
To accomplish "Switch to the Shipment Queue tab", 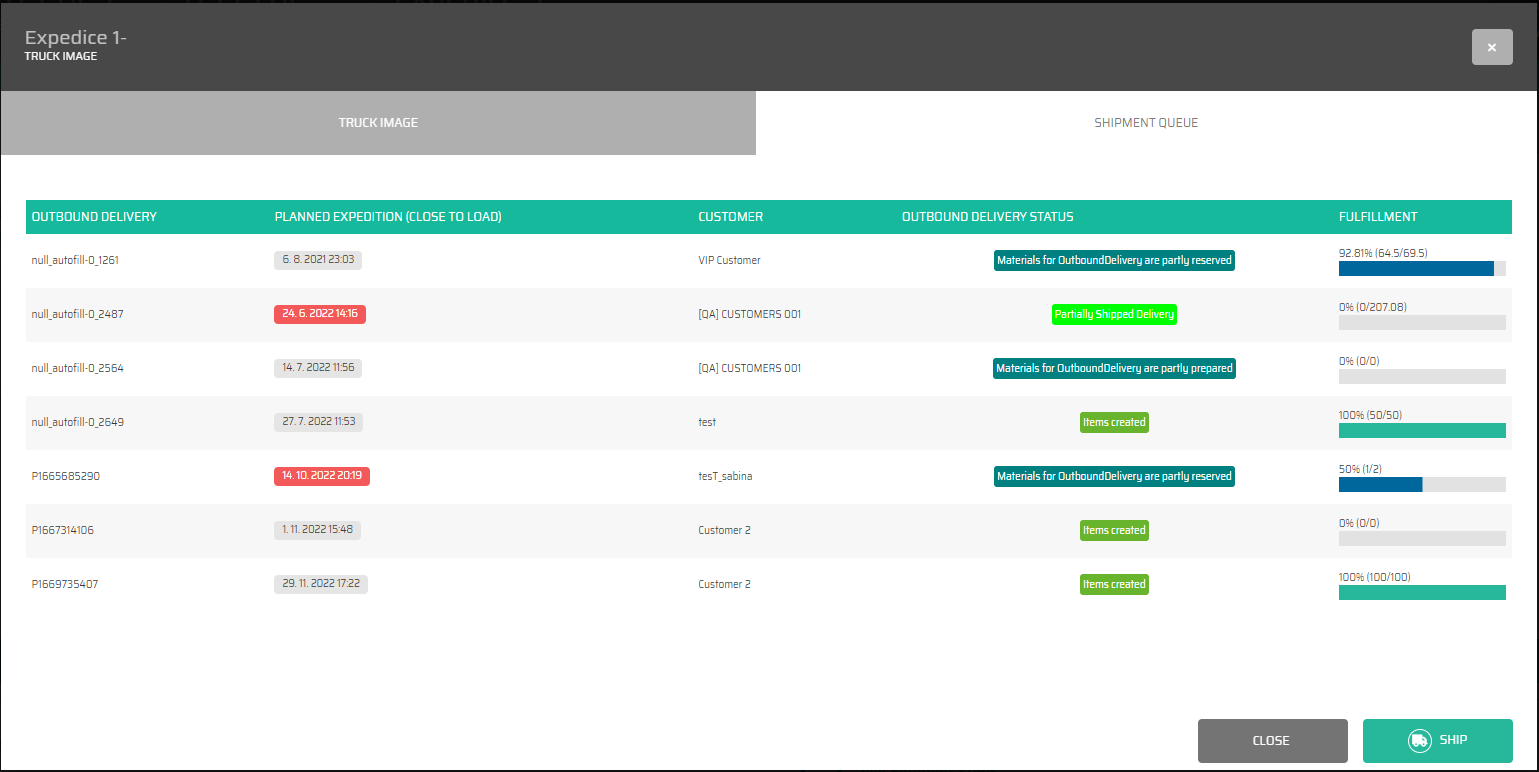I will click(1146, 123).
